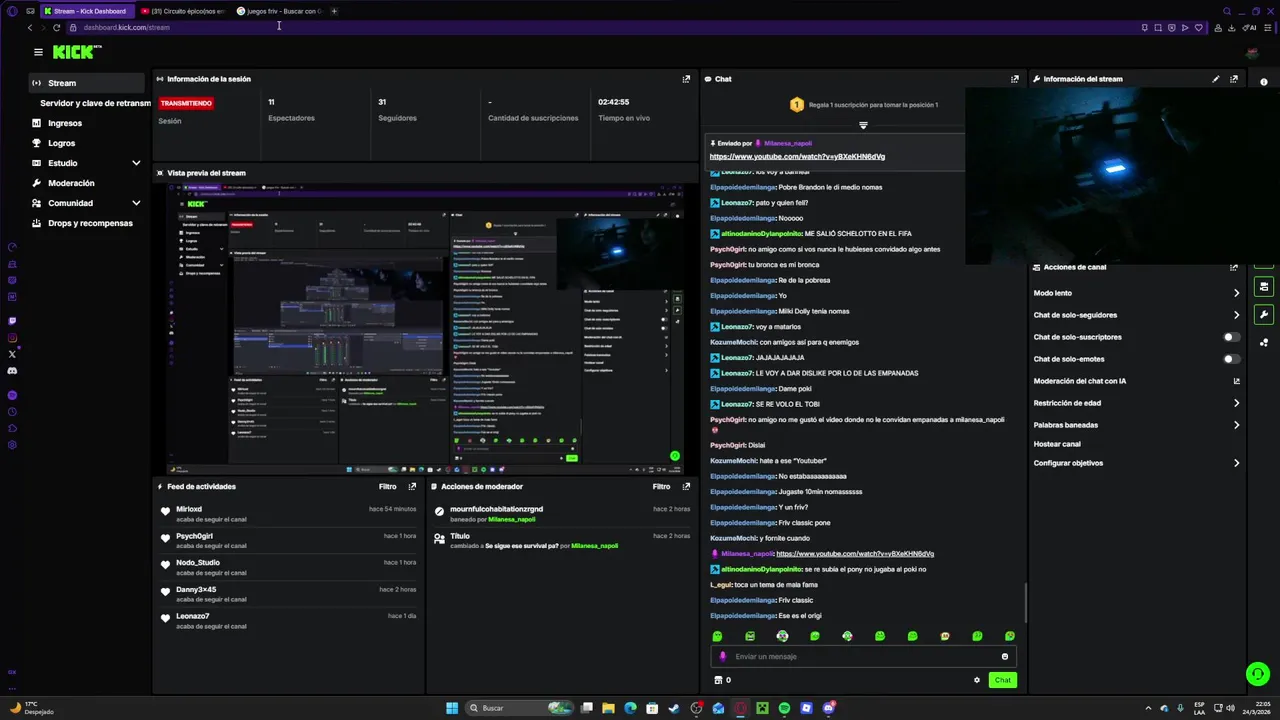Pop out the Acciones de moderador panel
This screenshot has width=1280, height=720.
tap(686, 487)
